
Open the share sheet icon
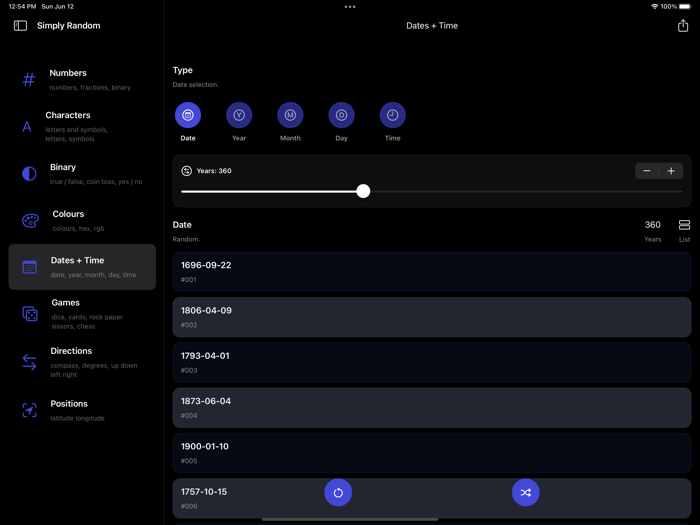click(683, 26)
